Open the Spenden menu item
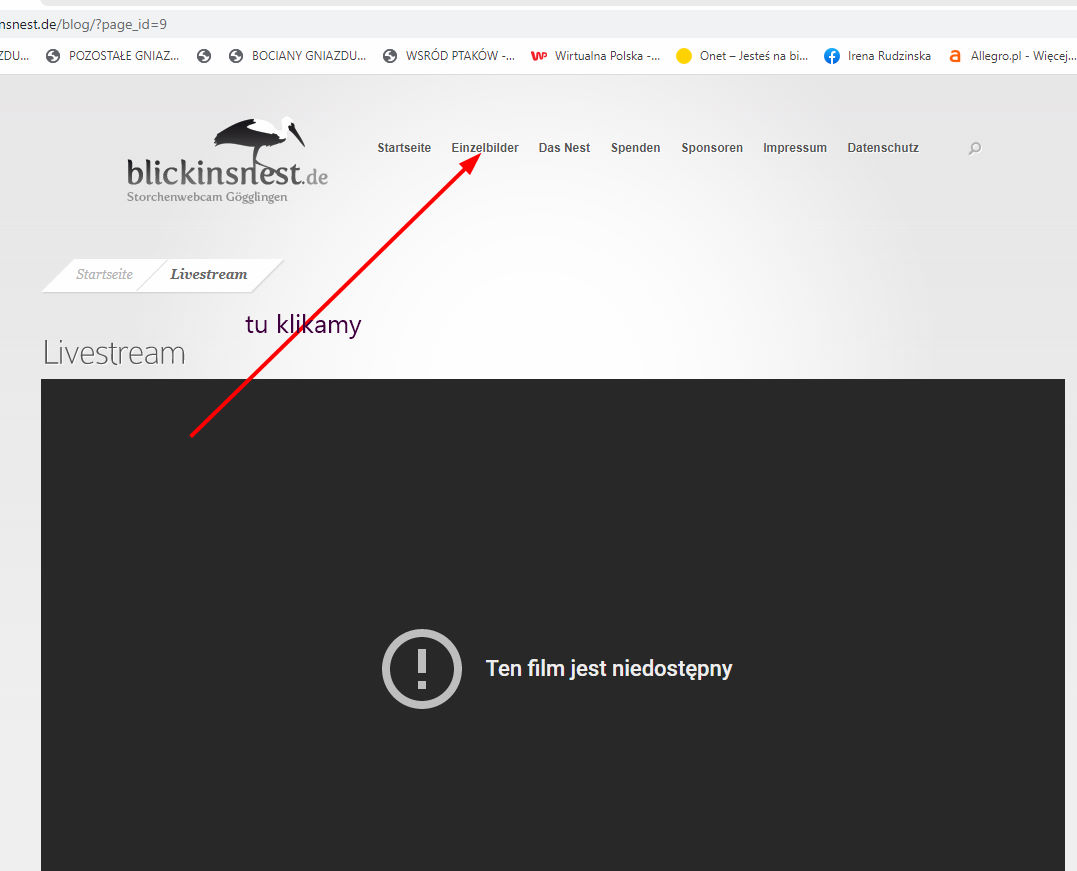The width and height of the screenshot is (1077, 871). pos(635,148)
